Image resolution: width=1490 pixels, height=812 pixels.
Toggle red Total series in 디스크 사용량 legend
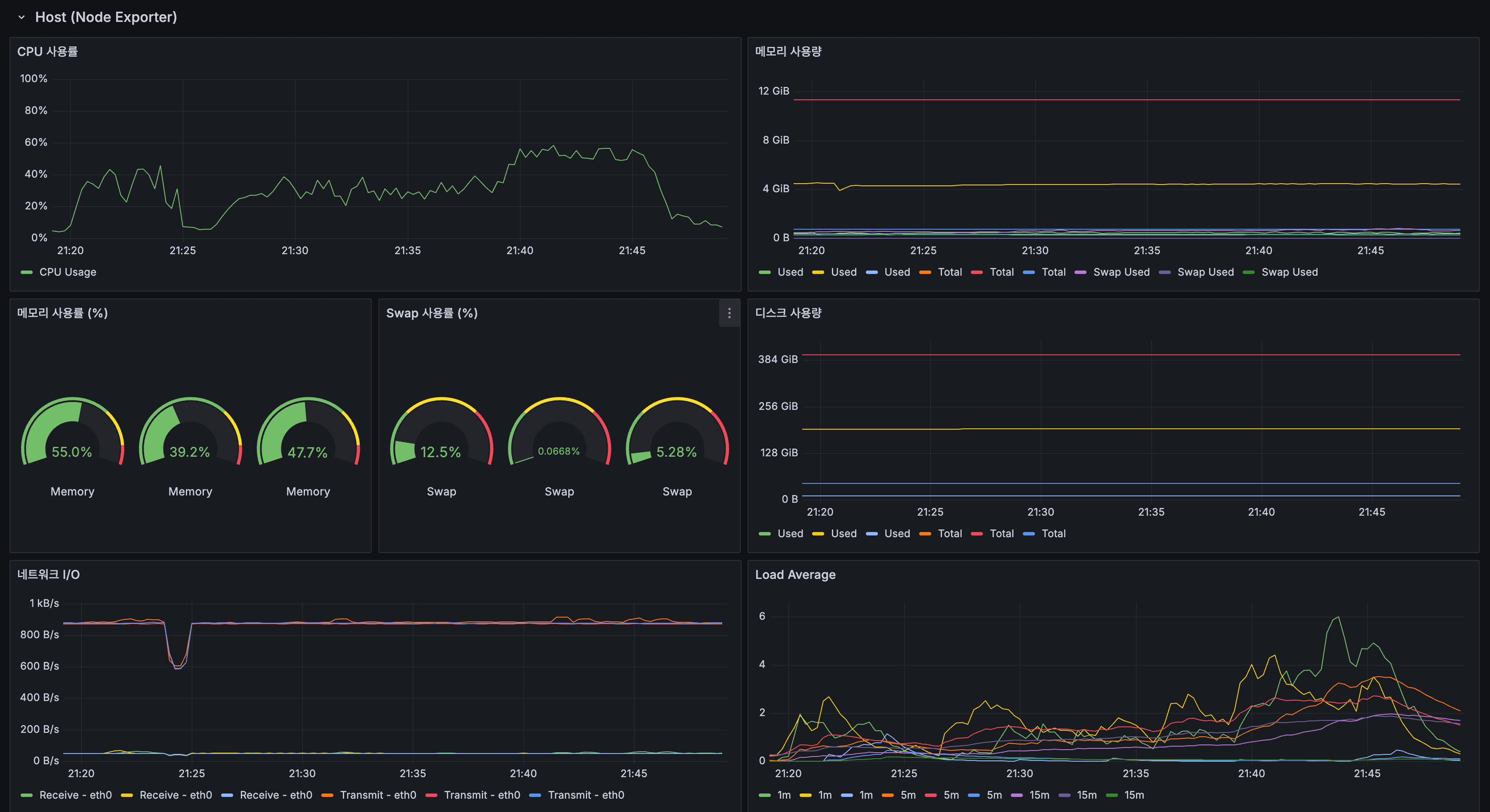pos(1001,533)
